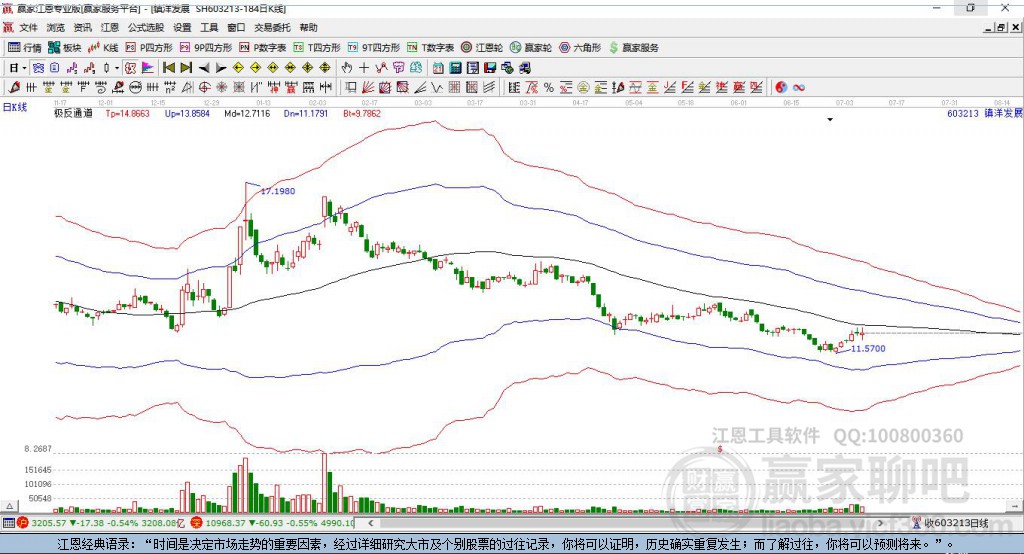The width and height of the screenshot is (1024, 554).
Task: Click the 17.1980 high price label
Action: (x=278, y=191)
